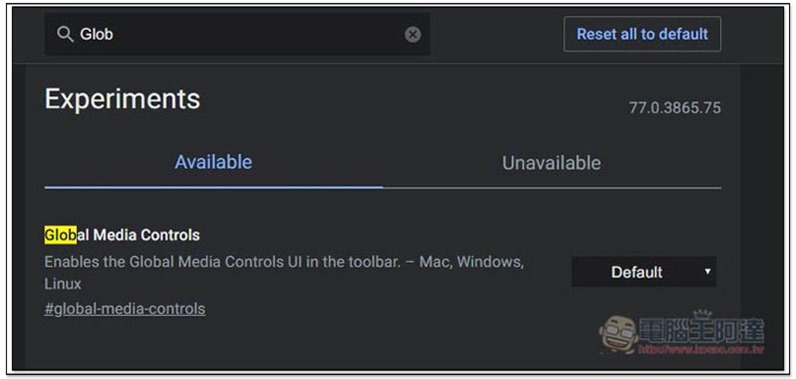The width and height of the screenshot is (796, 379).
Task: Clear the search with the X icon
Action: click(413, 35)
